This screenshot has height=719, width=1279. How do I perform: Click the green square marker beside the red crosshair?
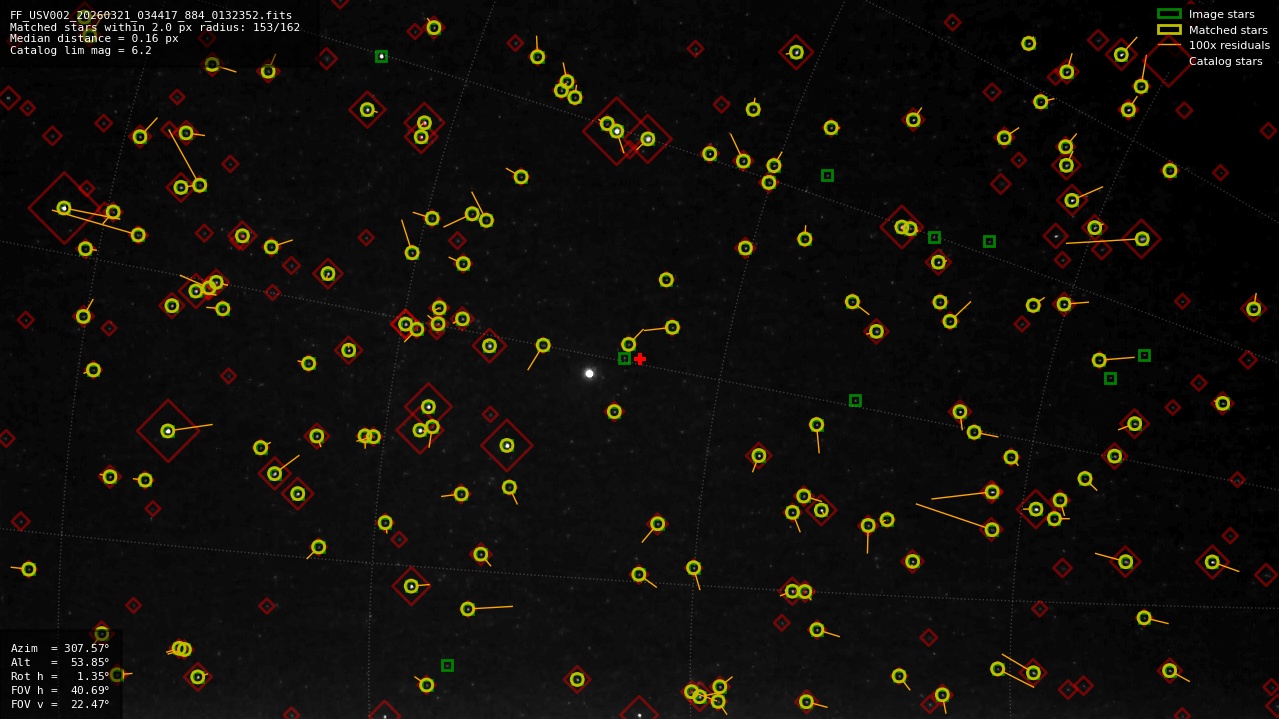click(x=624, y=357)
